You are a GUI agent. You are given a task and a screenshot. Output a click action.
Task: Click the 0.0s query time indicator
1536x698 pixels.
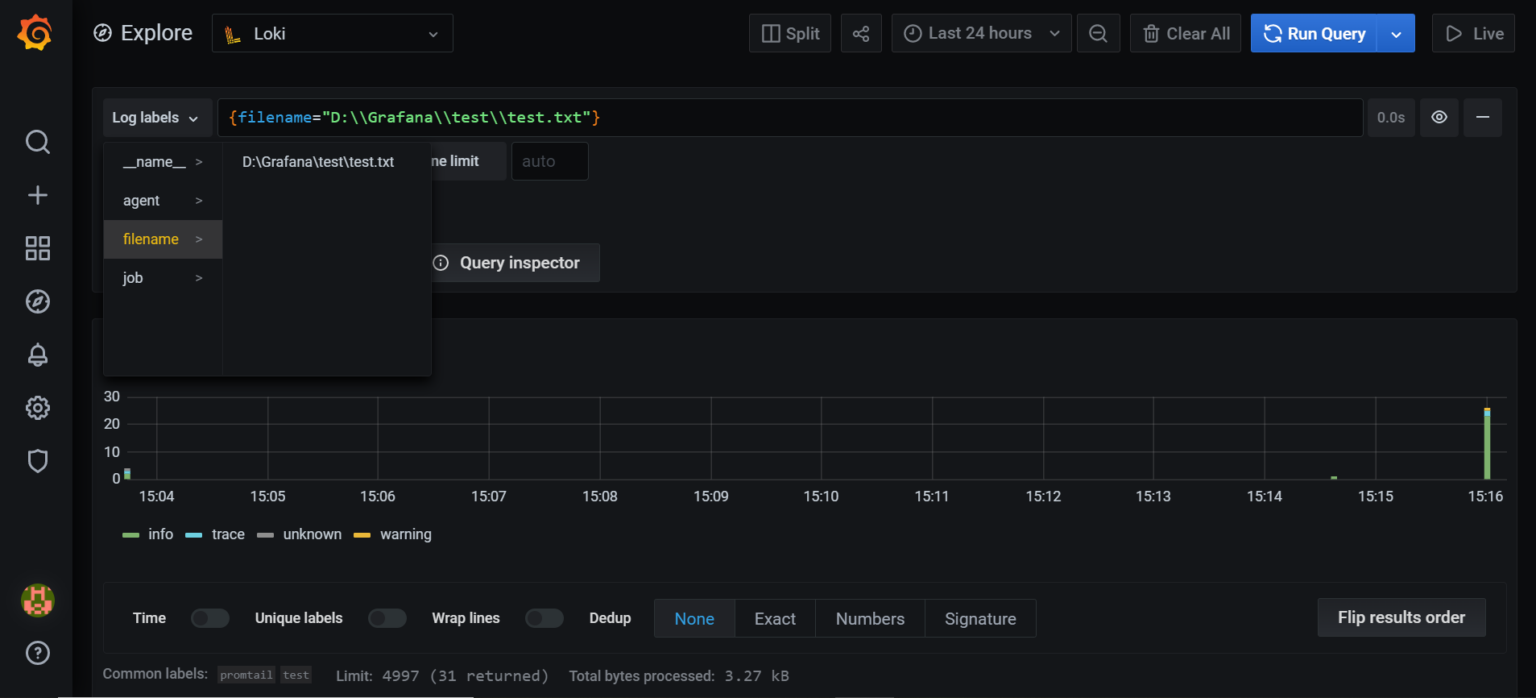[1391, 117]
